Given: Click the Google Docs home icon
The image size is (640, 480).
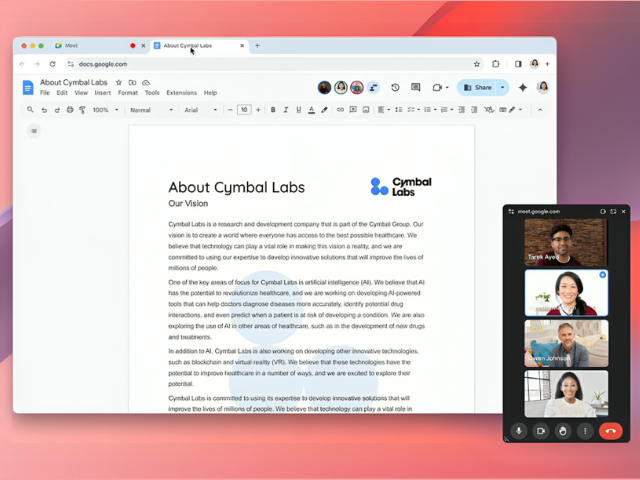Looking at the screenshot, I should click(x=28, y=87).
